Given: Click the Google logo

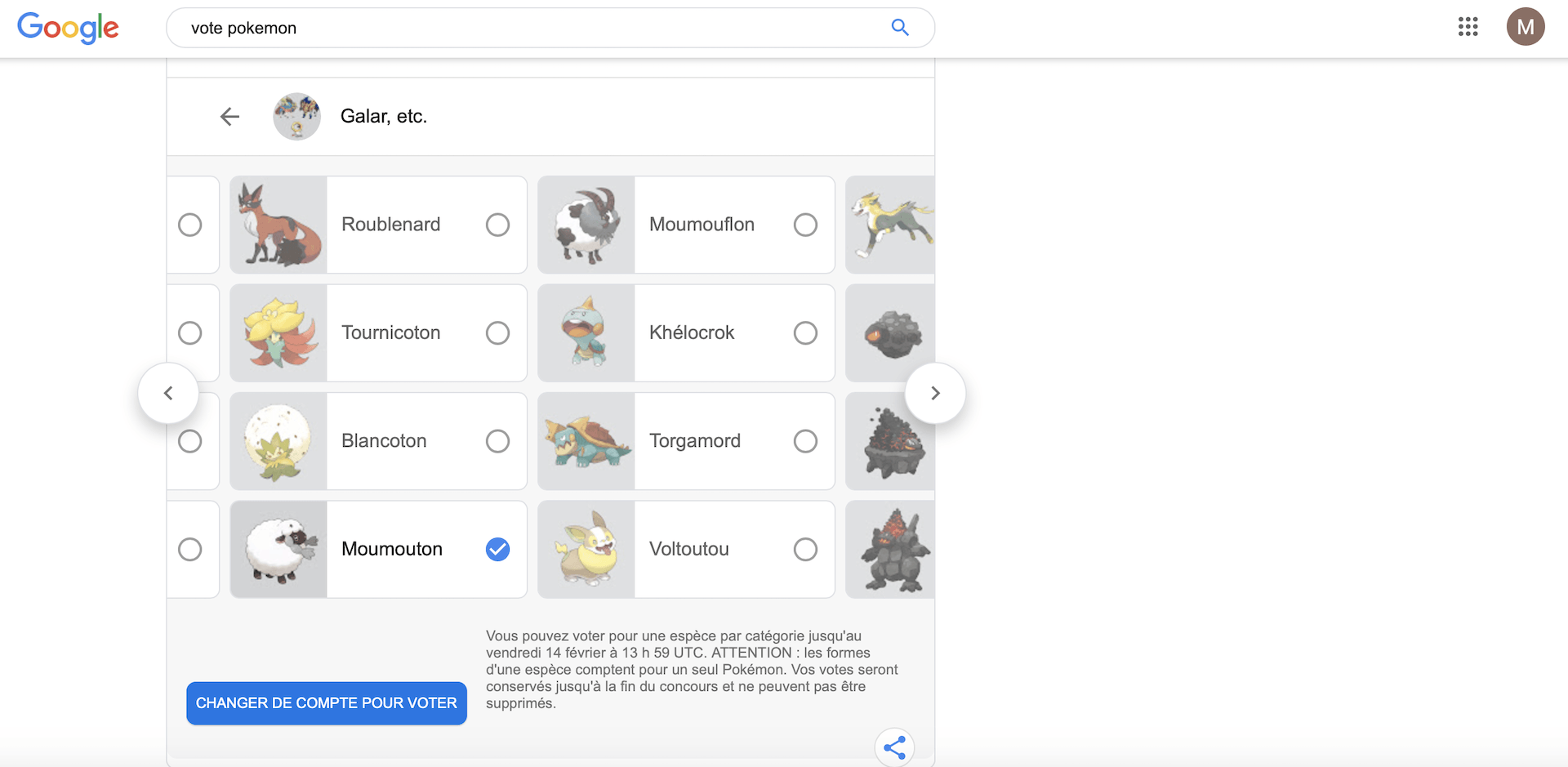Looking at the screenshot, I should [x=69, y=28].
